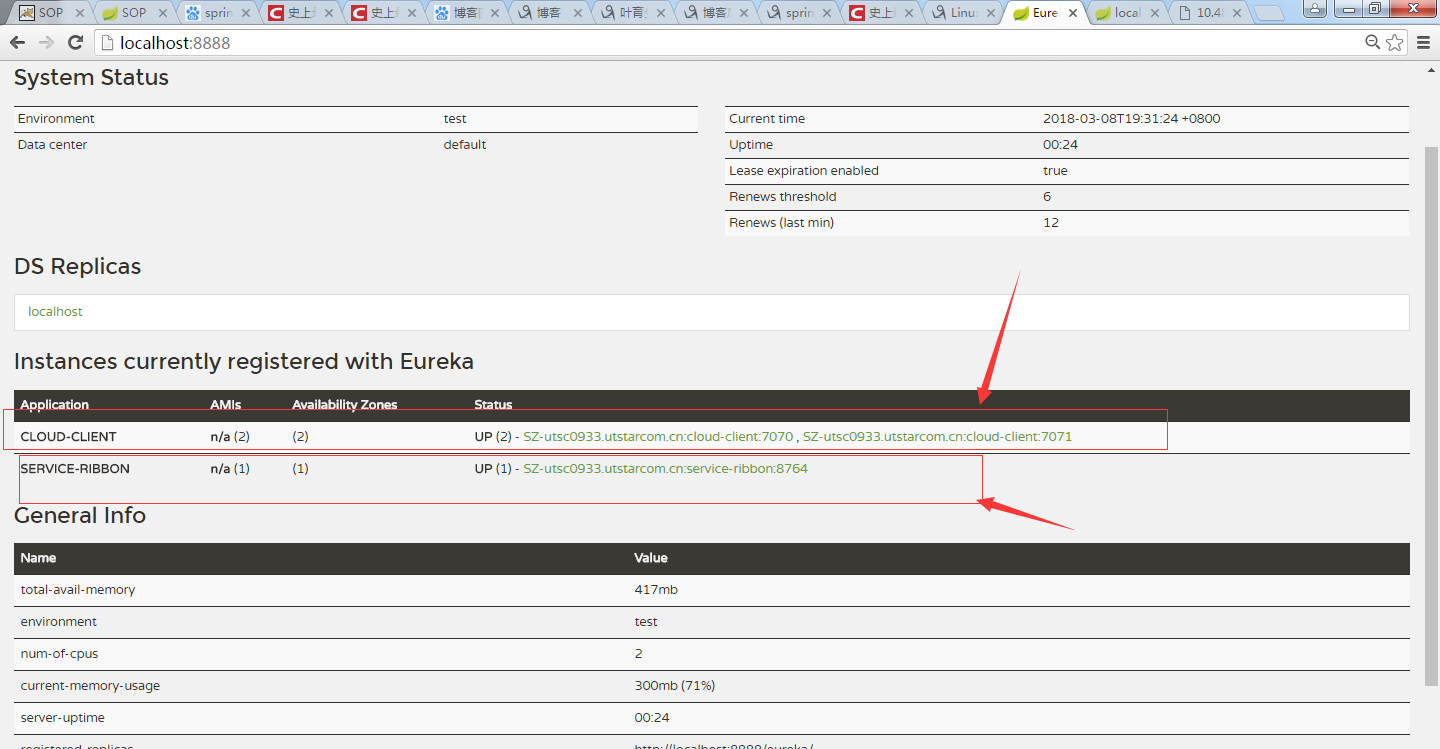Click the AMIs column header
Image resolution: width=1440 pixels, height=749 pixels.
click(x=226, y=405)
